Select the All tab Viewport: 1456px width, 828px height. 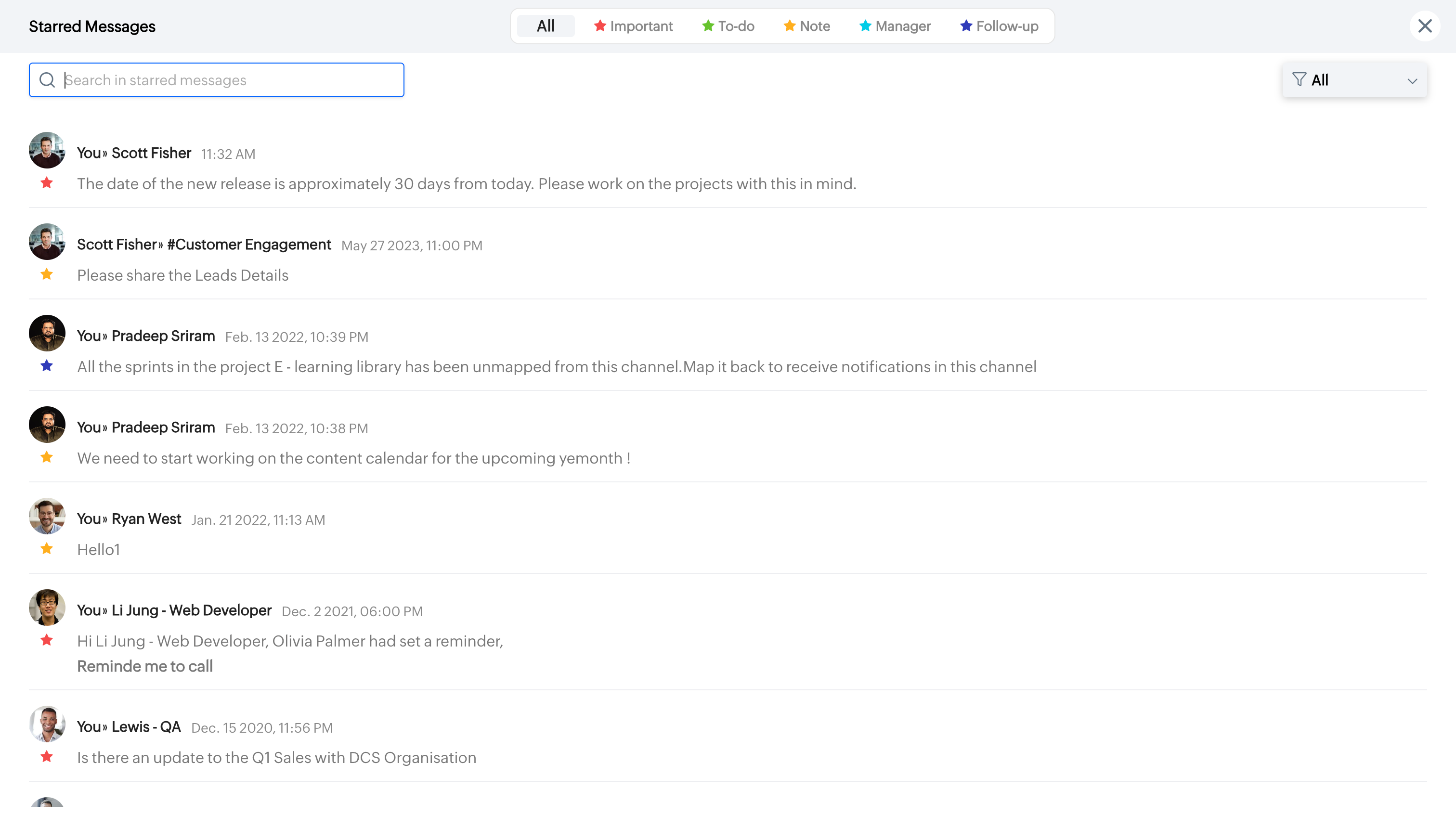point(546,26)
